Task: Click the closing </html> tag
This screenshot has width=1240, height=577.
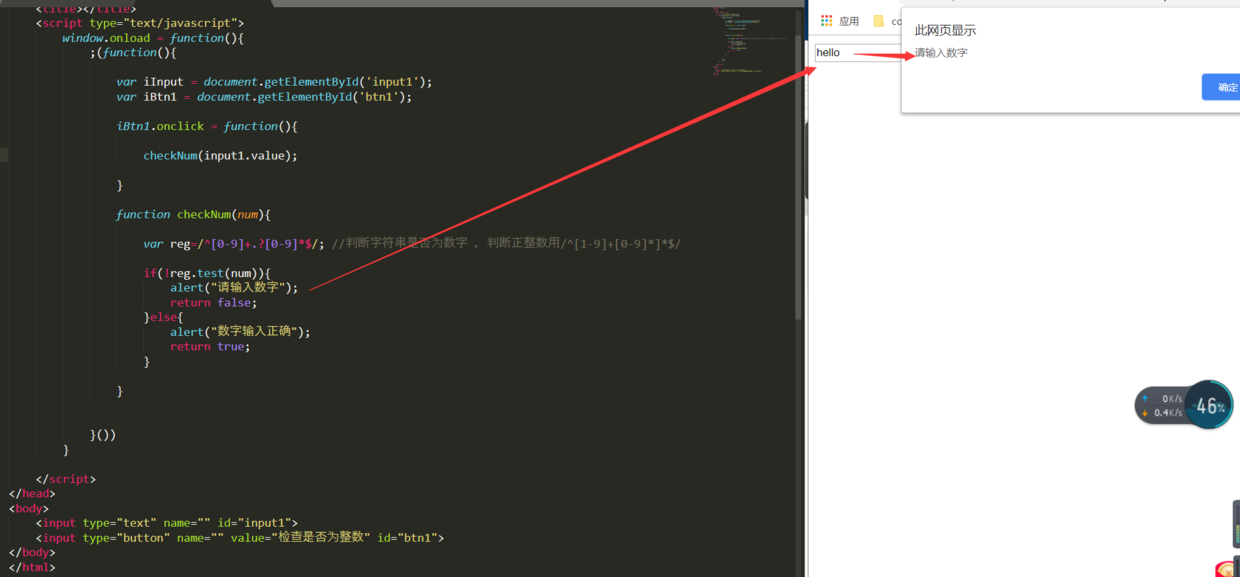Action: (32, 567)
